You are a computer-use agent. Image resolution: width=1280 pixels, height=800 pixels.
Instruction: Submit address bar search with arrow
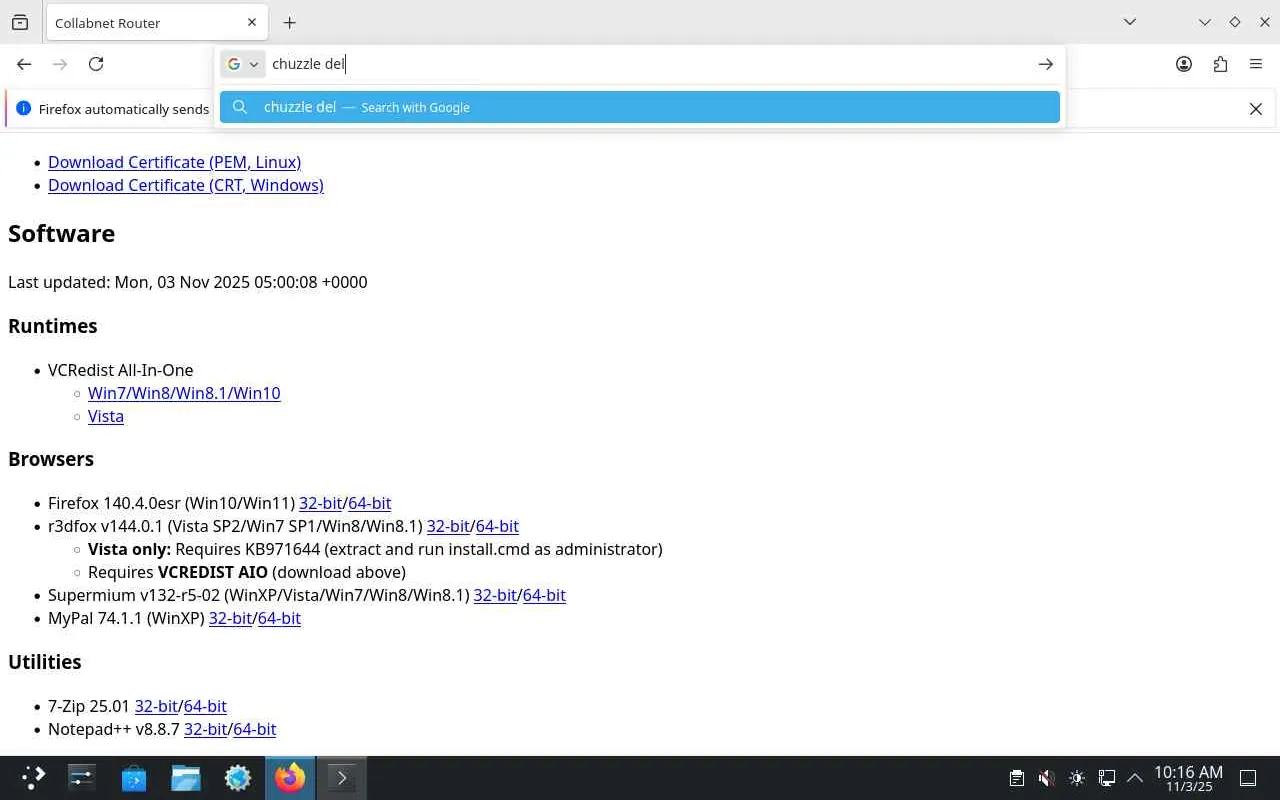coord(1045,64)
